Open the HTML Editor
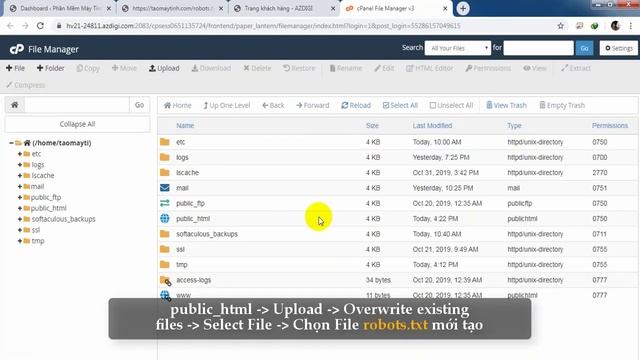 430,68
